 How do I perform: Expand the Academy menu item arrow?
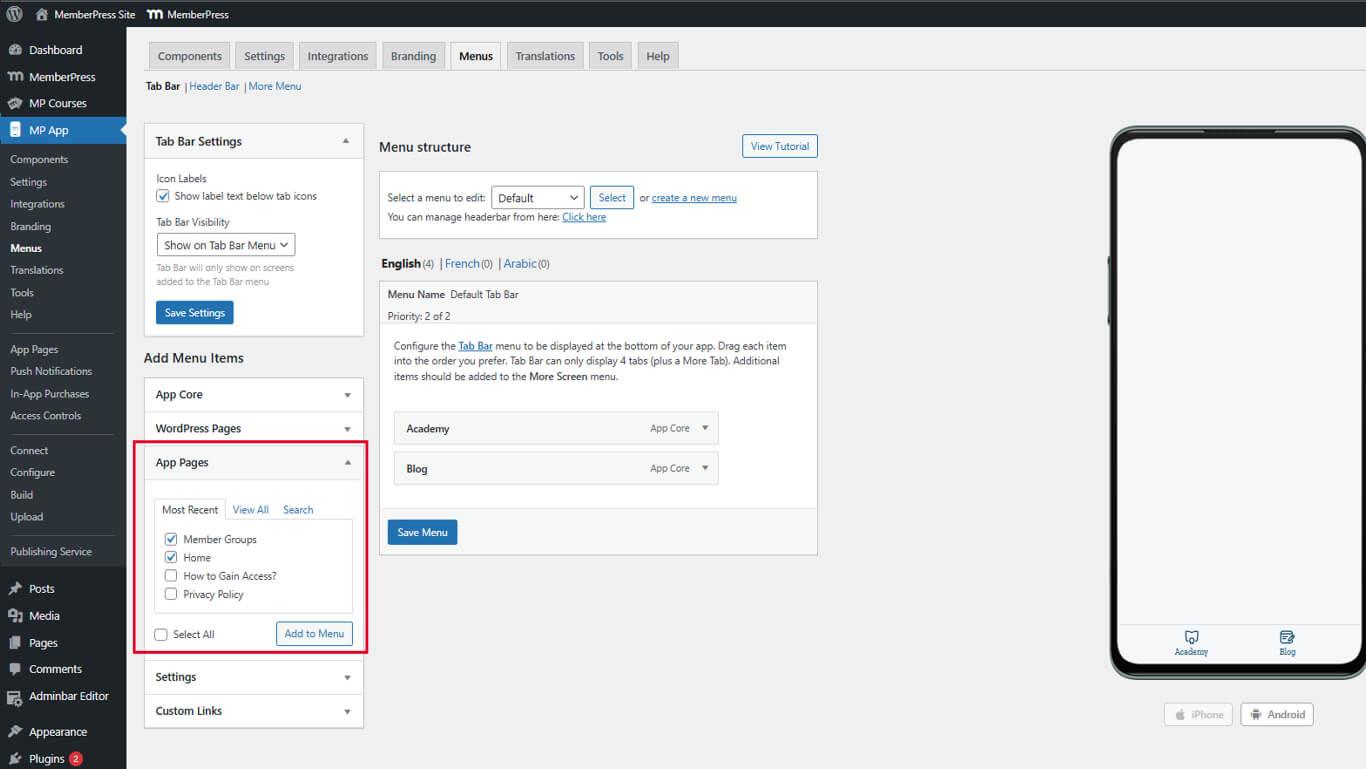tap(704, 428)
